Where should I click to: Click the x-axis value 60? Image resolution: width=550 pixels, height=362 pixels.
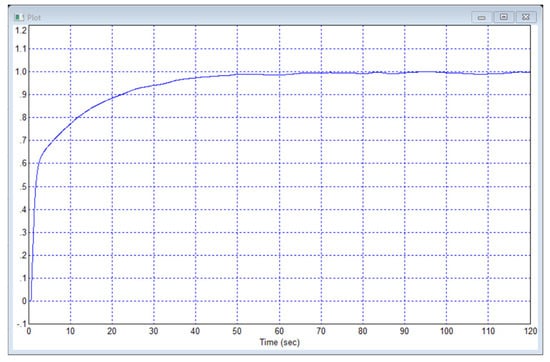click(x=279, y=331)
